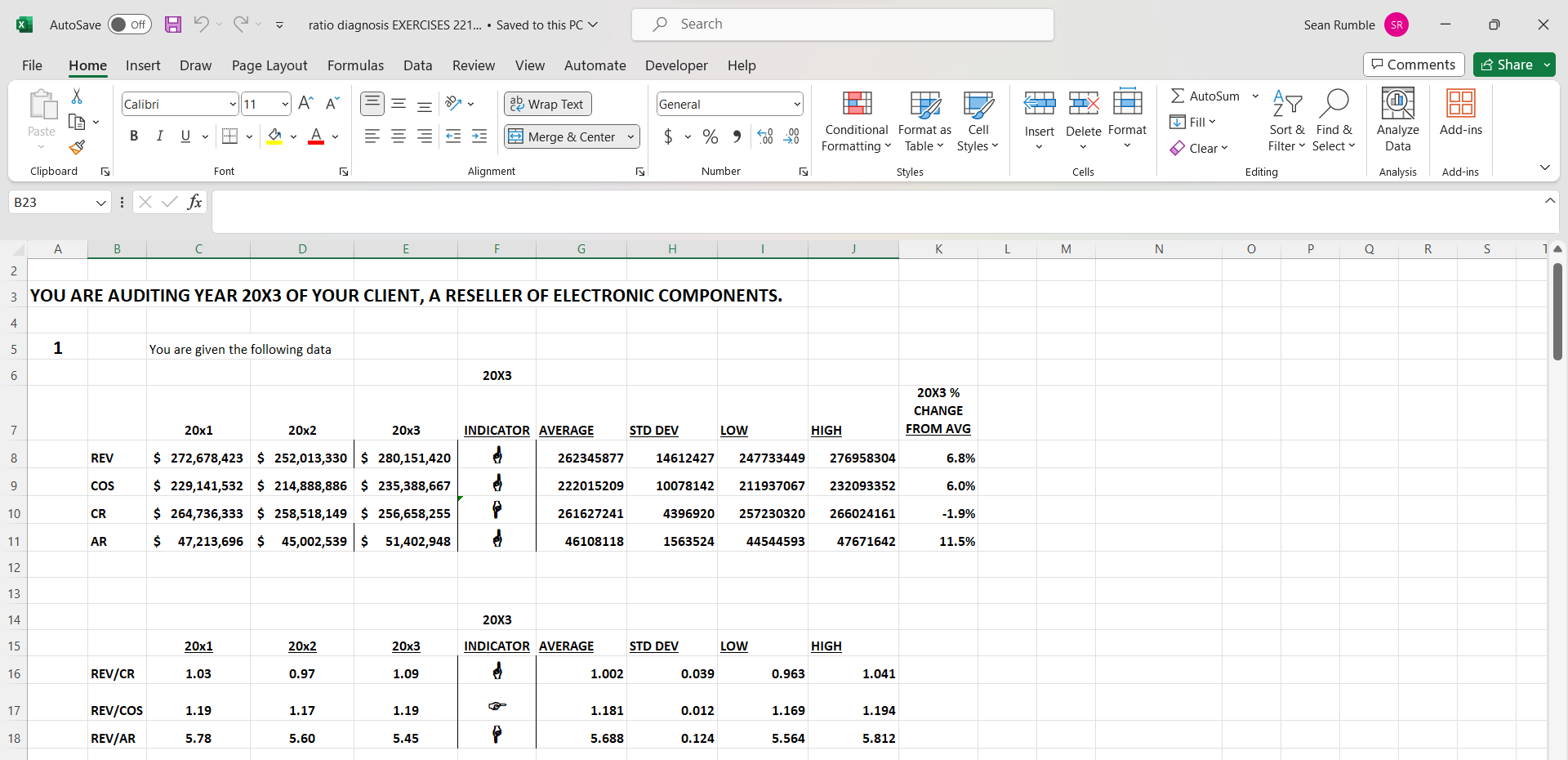The image size is (1568, 760).
Task: Toggle Wrap Text
Action: (548, 104)
